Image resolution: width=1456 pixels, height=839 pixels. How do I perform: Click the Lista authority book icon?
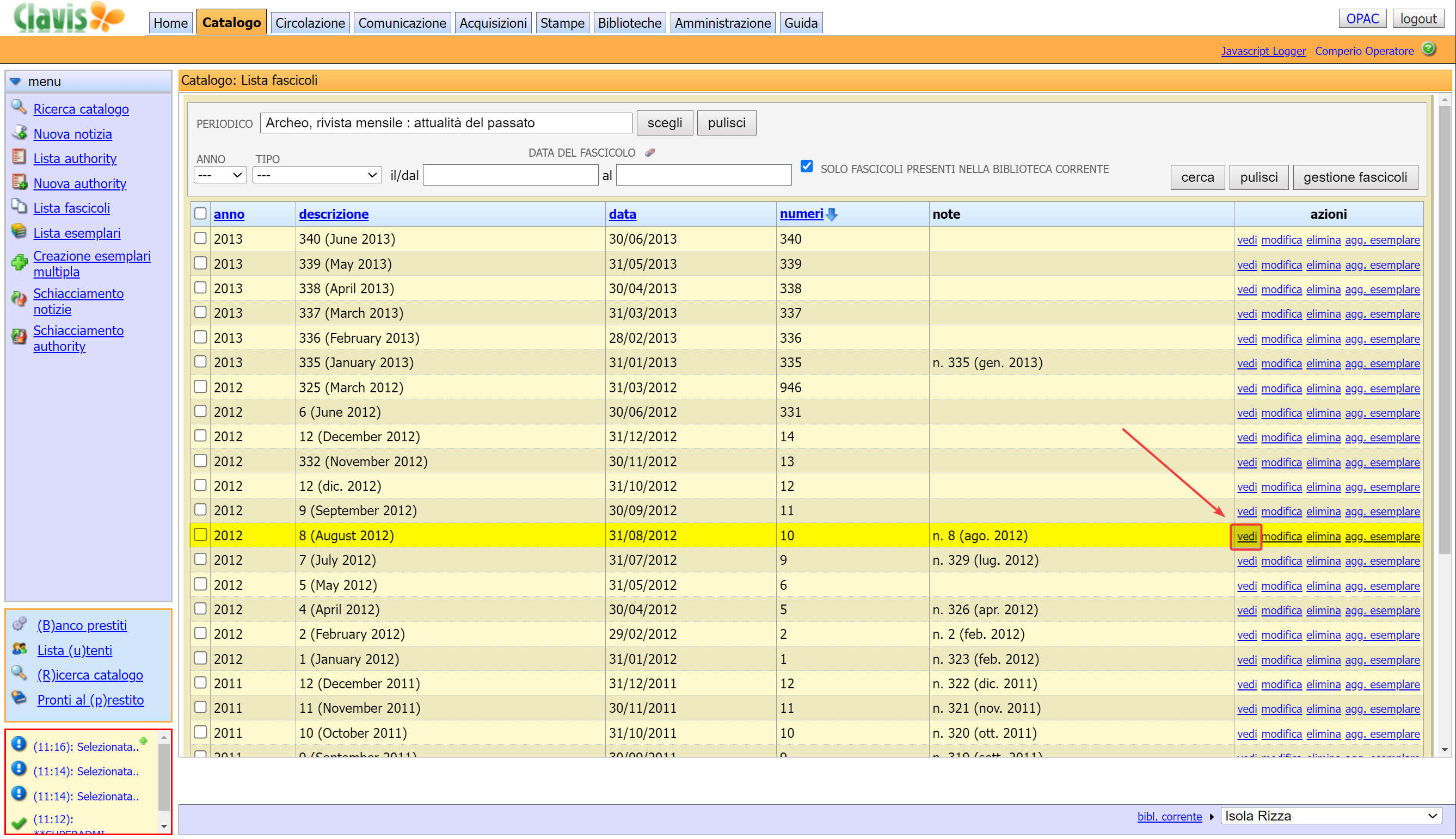19,157
